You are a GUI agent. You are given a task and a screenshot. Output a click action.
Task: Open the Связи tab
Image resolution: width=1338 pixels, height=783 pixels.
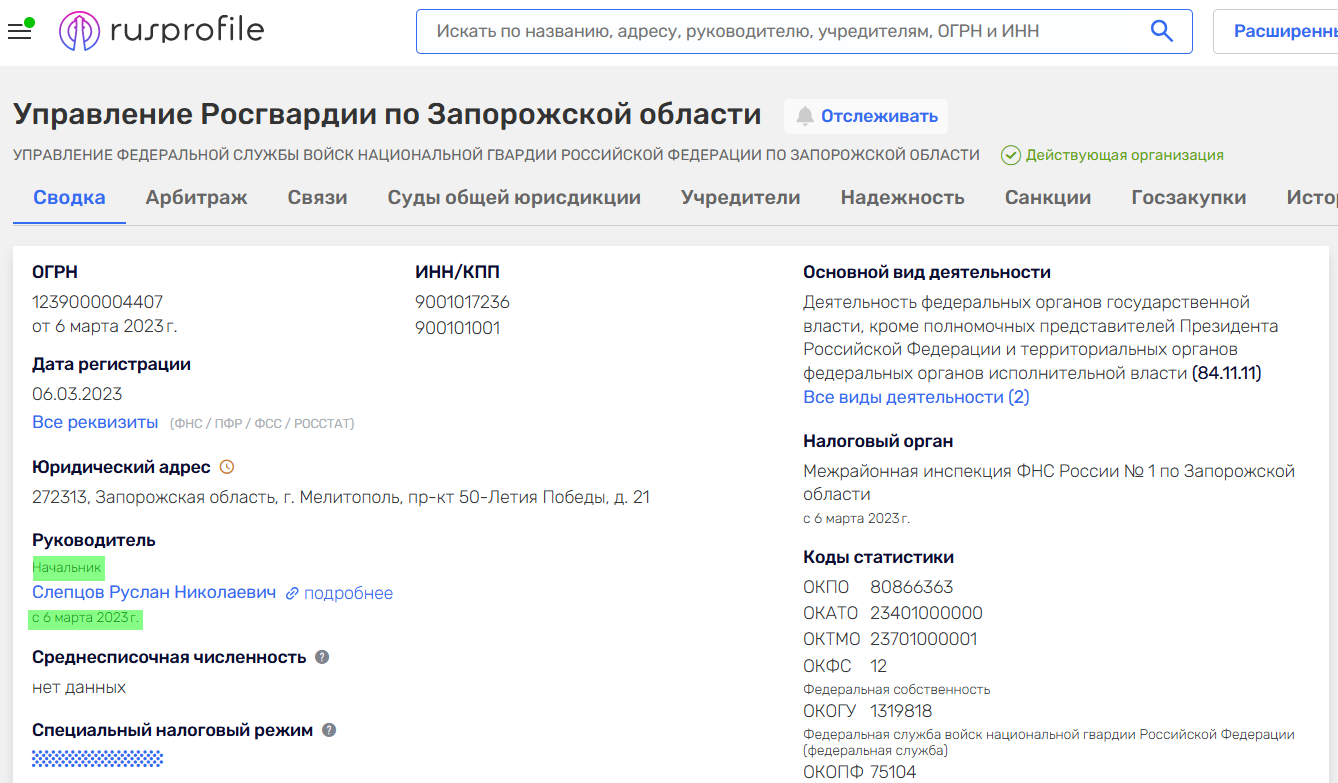click(317, 197)
